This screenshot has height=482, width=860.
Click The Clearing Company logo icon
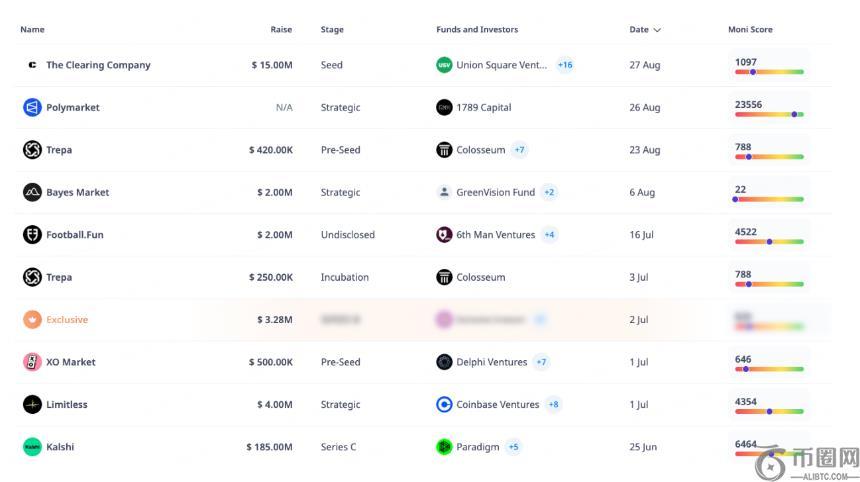point(32,65)
